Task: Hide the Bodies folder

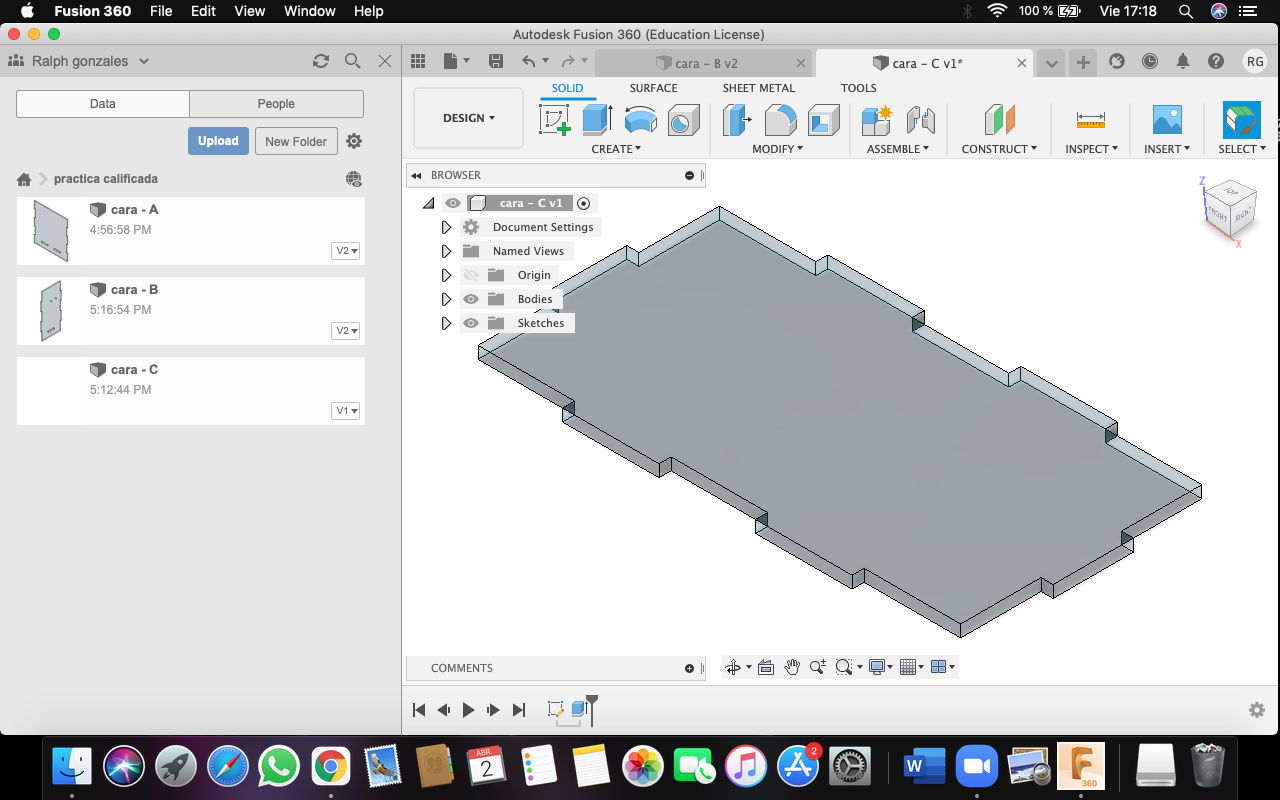Action: (471, 299)
